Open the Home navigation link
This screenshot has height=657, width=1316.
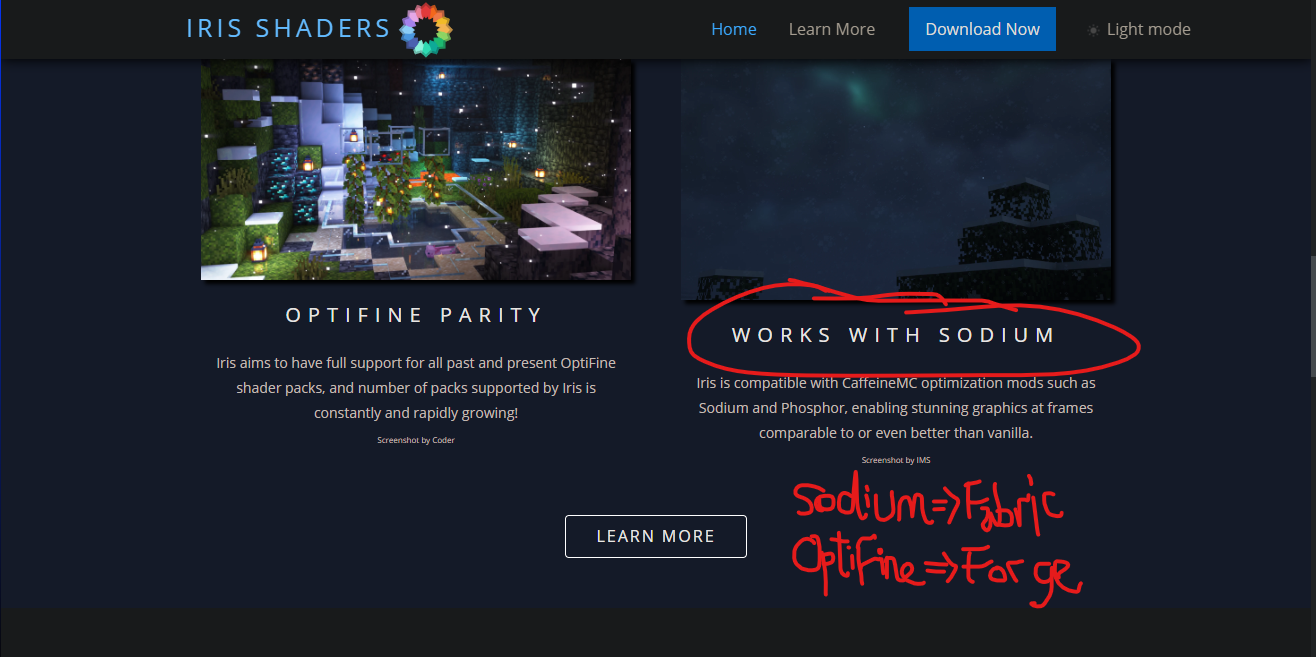pyautogui.click(x=734, y=29)
